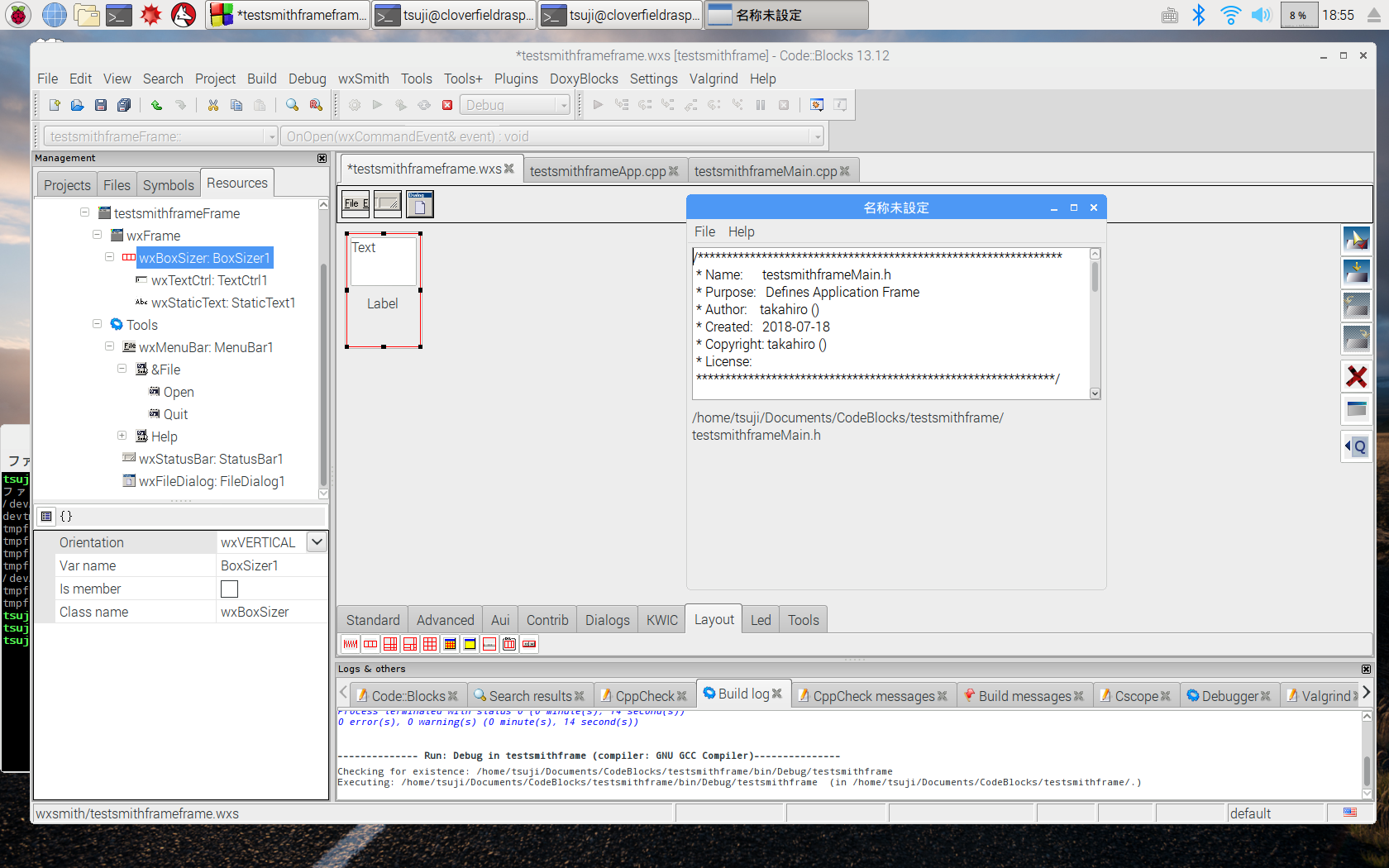The image size is (1389, 868).
Task: Choose the wxGridSizer icon in Layout palette
Action: pyautogui.click(x=430, y=644)
